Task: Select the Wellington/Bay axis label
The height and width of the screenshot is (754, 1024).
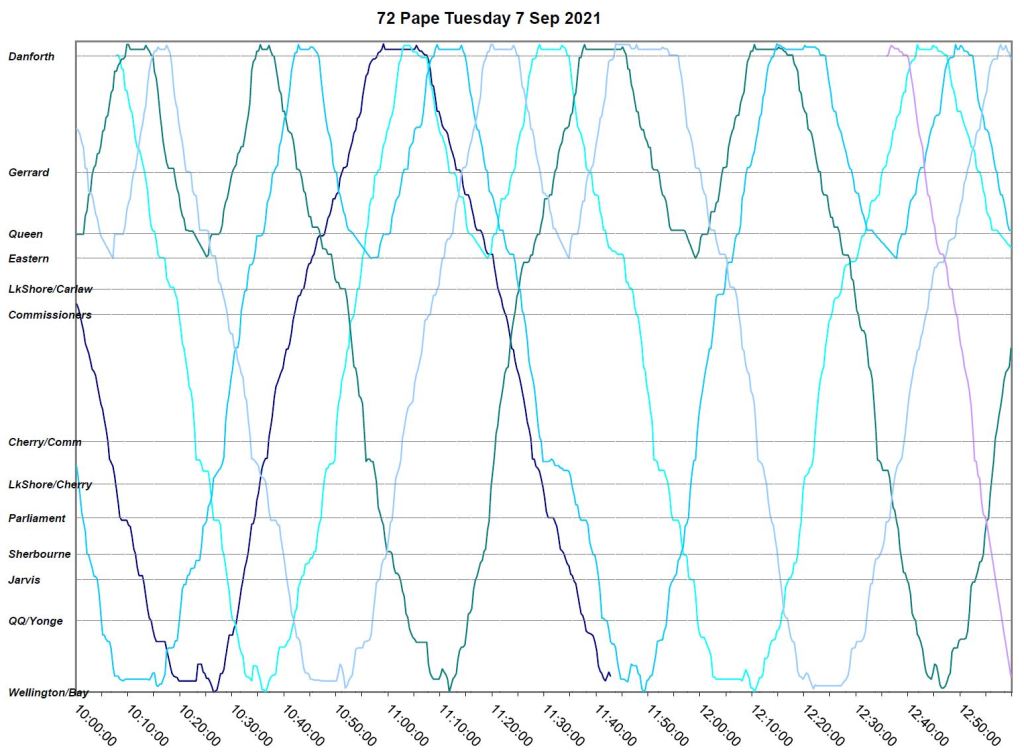Action: pyautogui.click(x=49, y=693)
